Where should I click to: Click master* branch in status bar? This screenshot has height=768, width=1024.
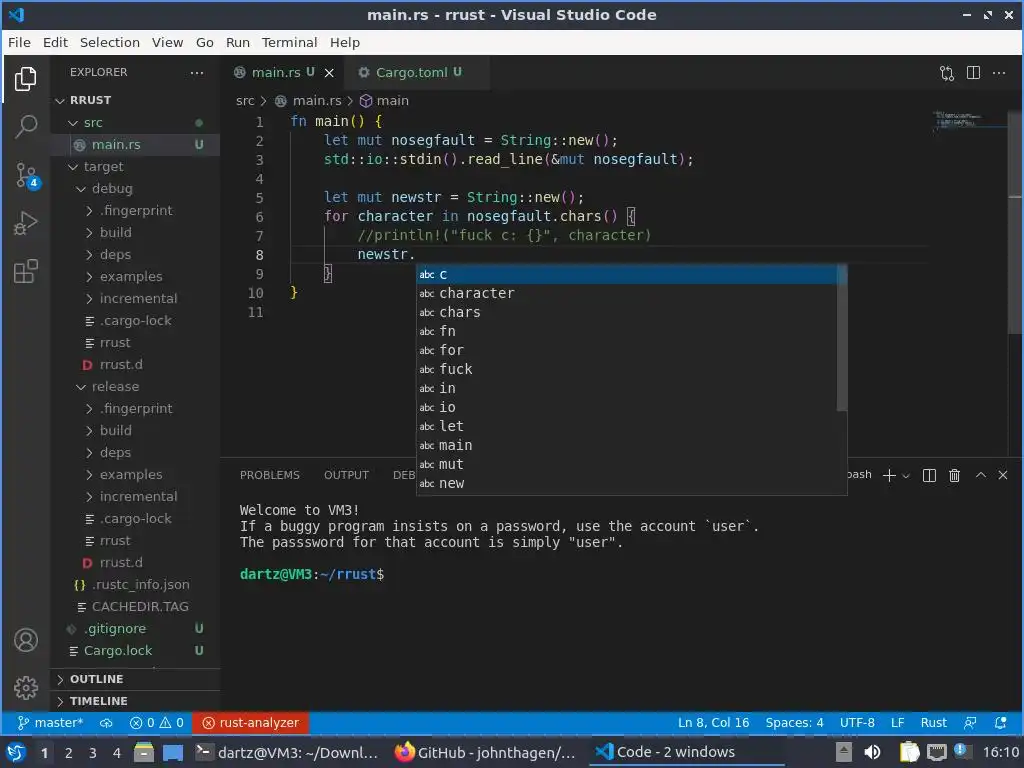pyautogui.click(x=50, y=723)
